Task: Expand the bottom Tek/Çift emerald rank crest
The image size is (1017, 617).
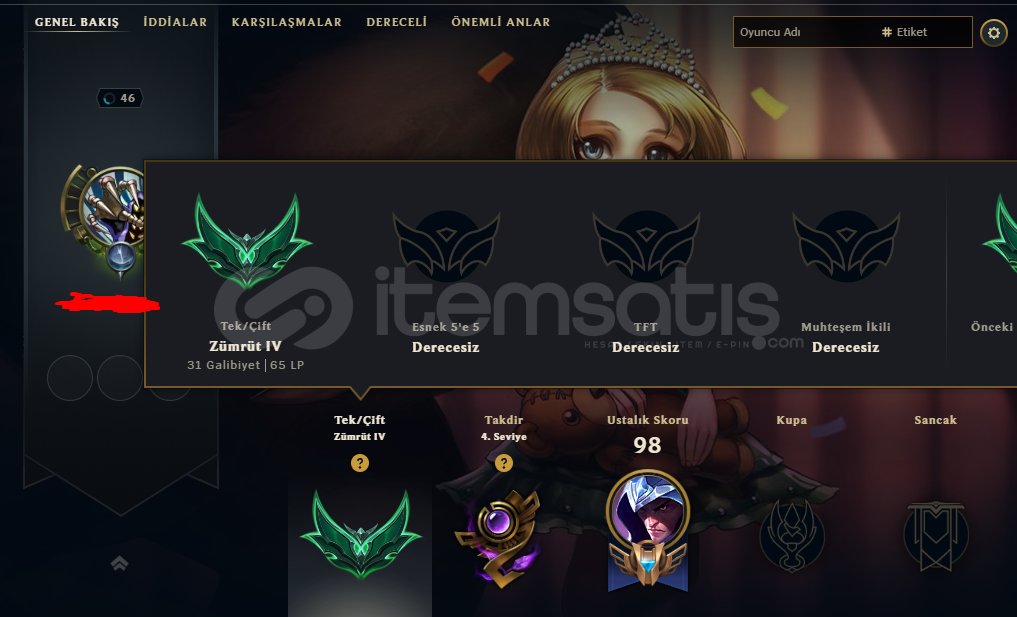Action: 361,534
